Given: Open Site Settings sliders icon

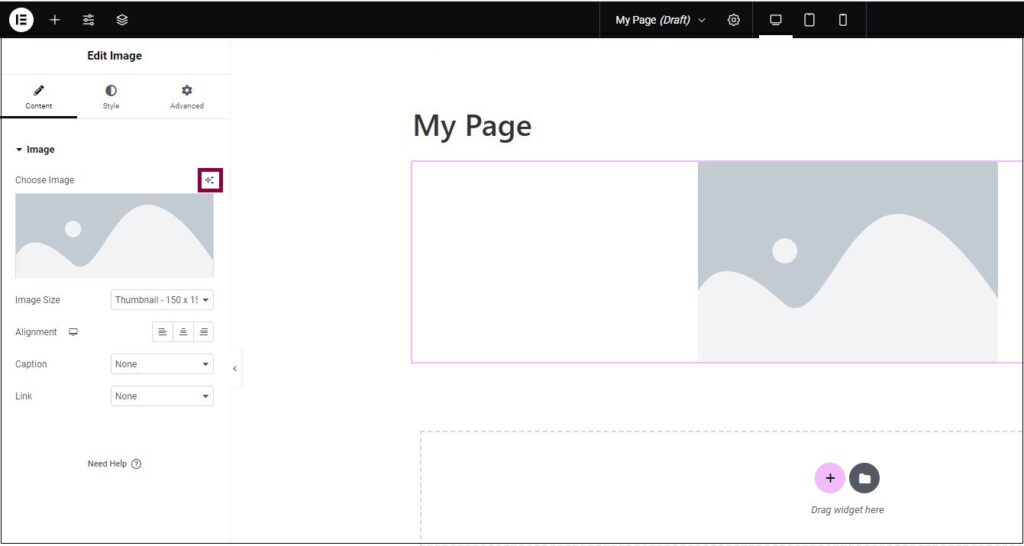Looking at the screenshot, I should click(88, 20).
